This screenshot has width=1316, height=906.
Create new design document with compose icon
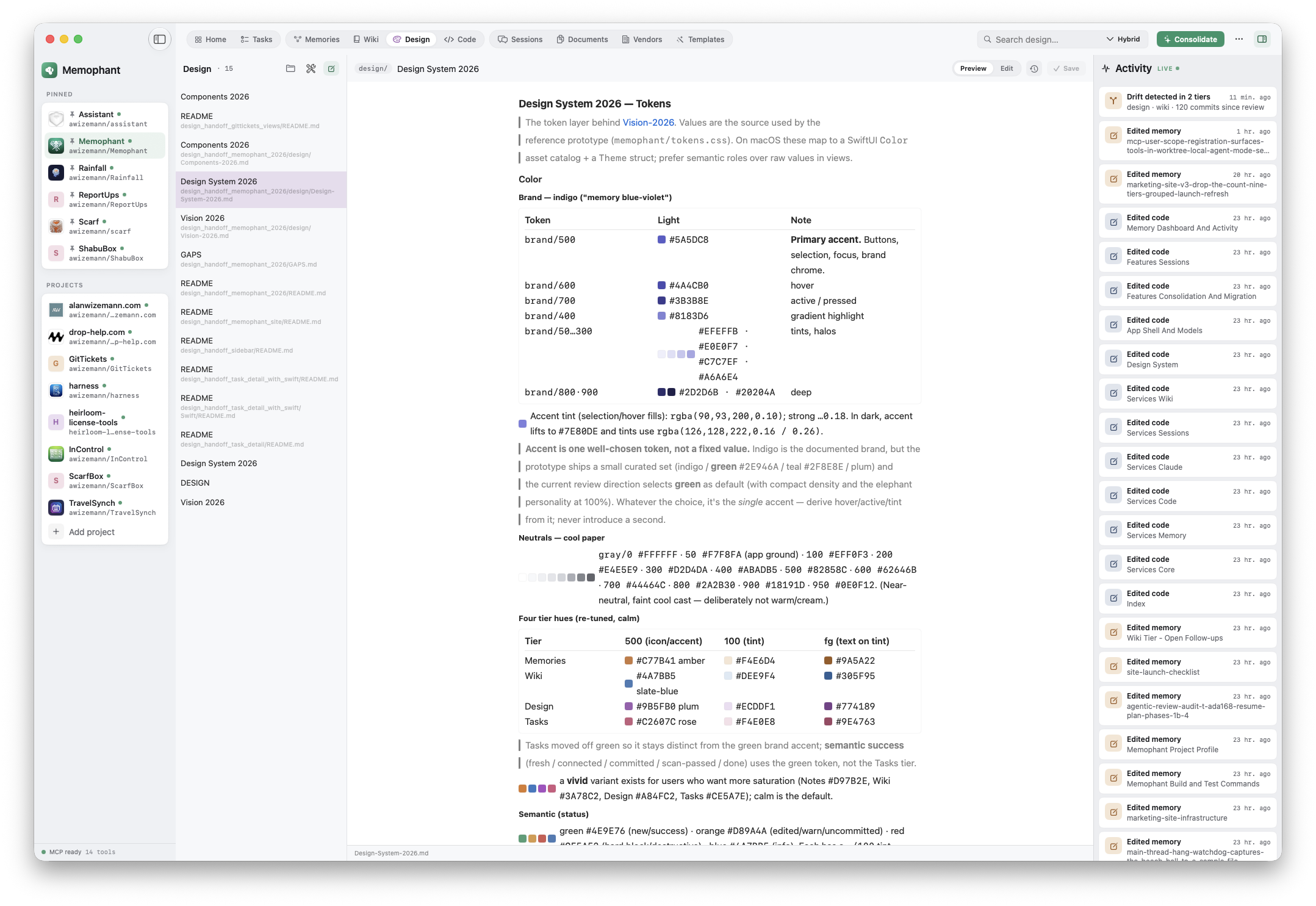(x=331, y=69)
